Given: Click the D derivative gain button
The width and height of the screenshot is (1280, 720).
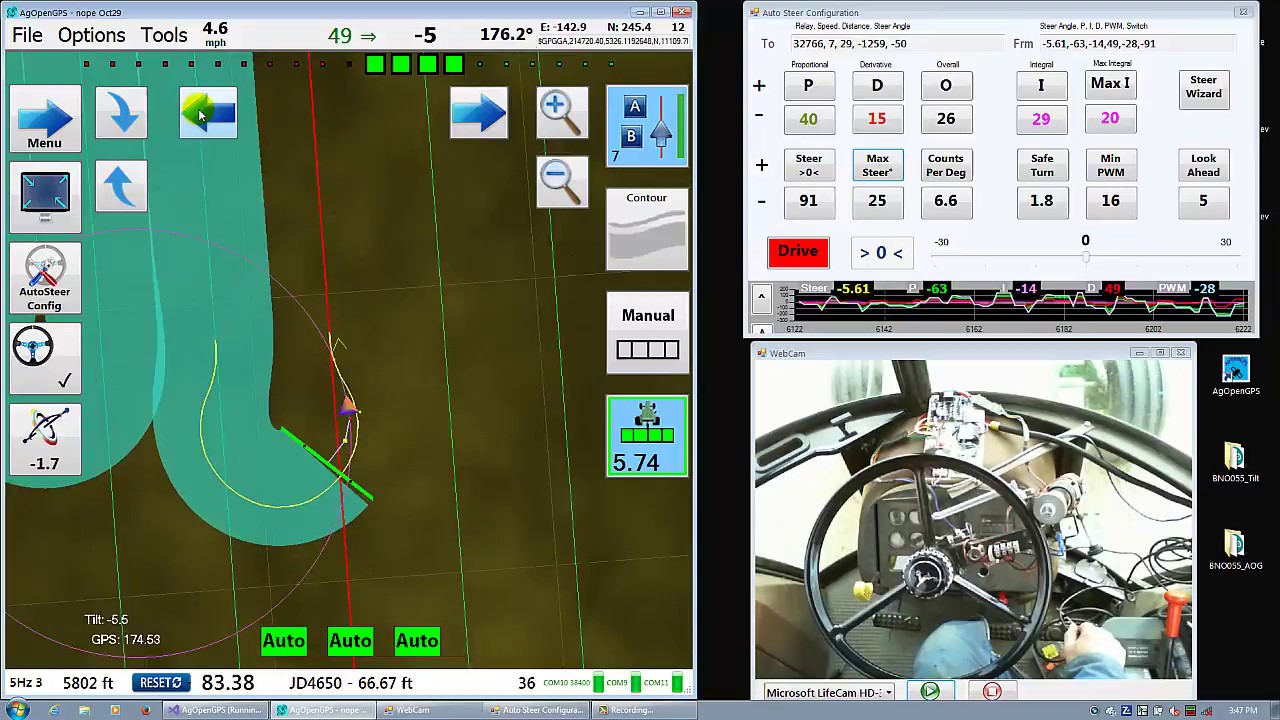Looking at the screenshot, I should (877, 85).
